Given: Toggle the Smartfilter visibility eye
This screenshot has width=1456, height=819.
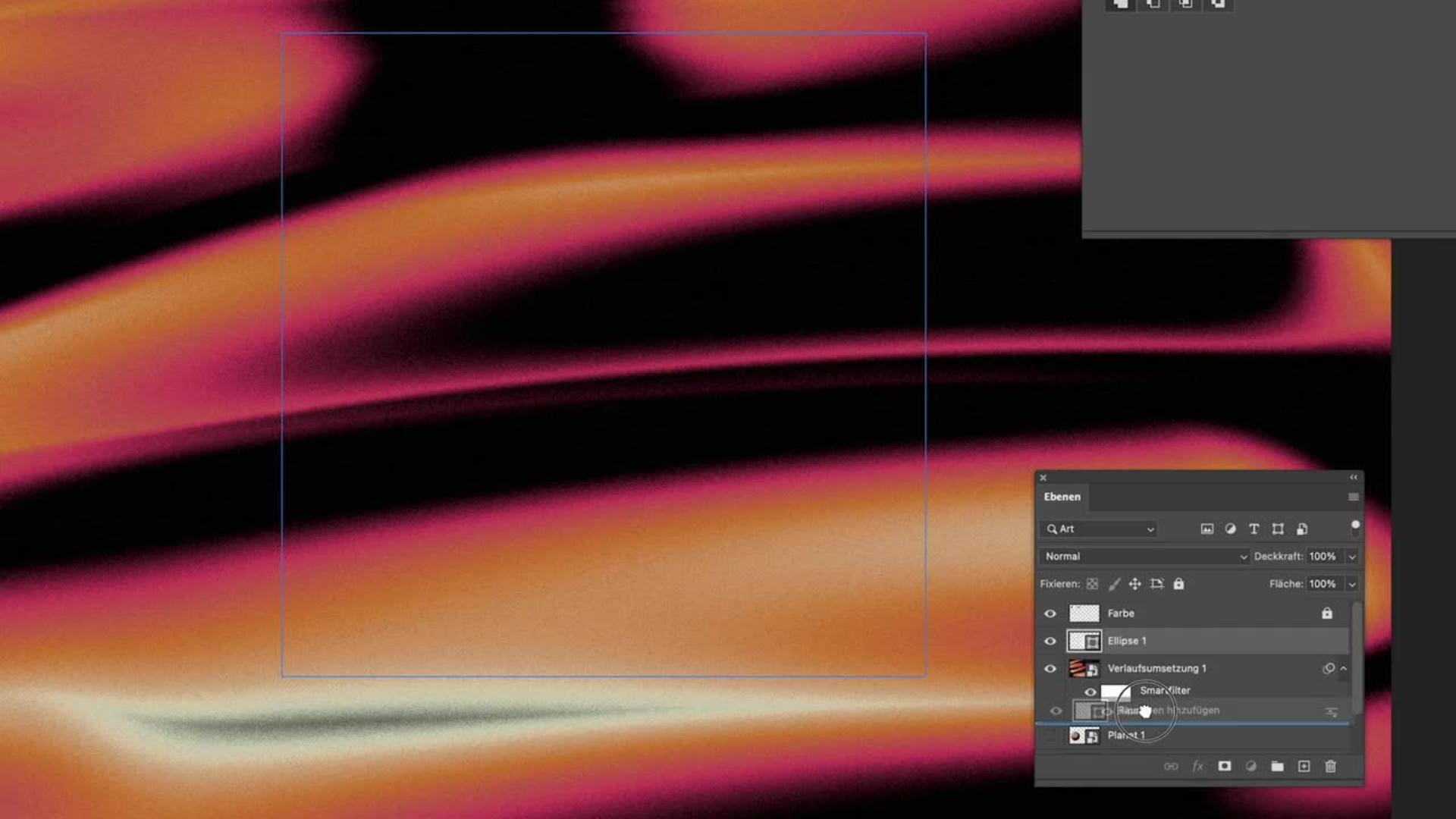Looking at the screenshot, I should pos(1090,692).
